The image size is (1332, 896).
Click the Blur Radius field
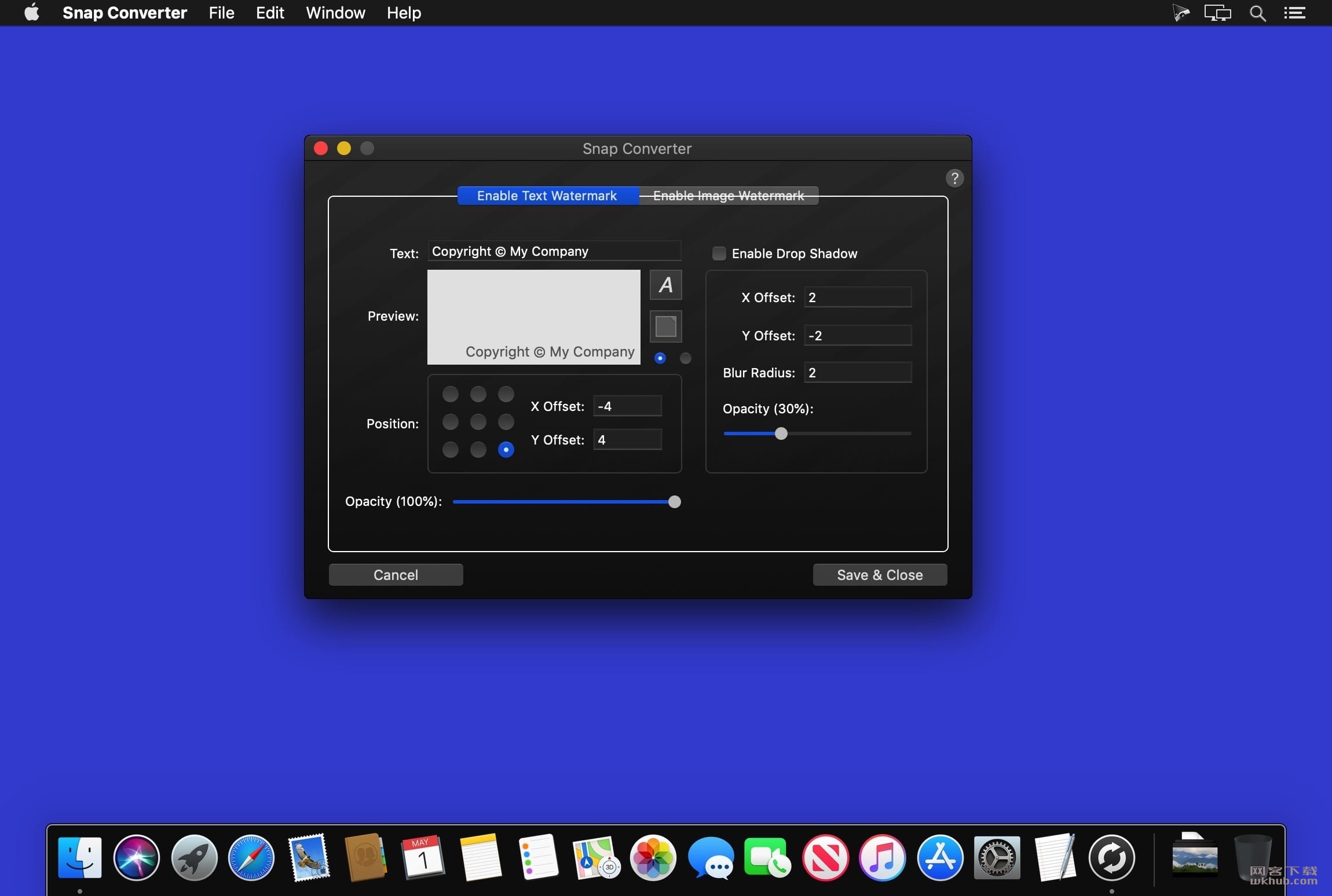point(858,372)
